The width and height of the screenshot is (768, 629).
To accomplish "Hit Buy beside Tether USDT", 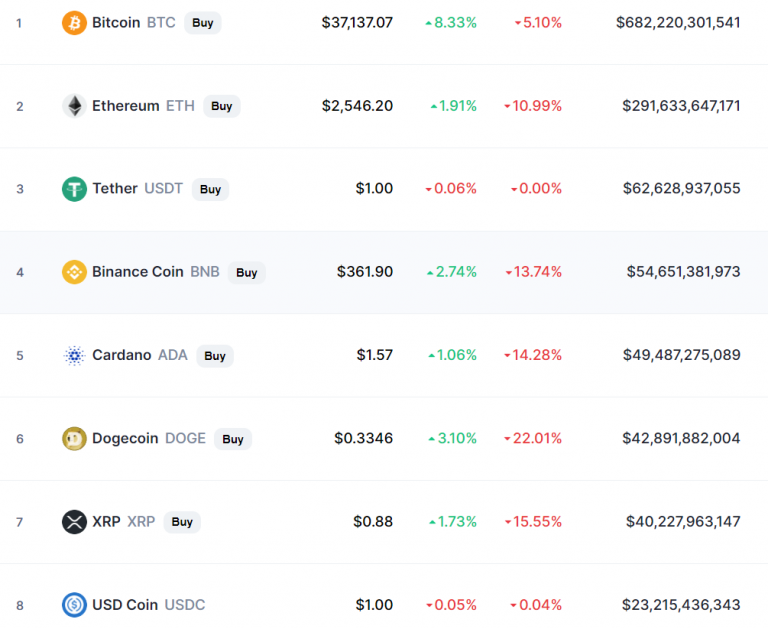I will [210, 189].
